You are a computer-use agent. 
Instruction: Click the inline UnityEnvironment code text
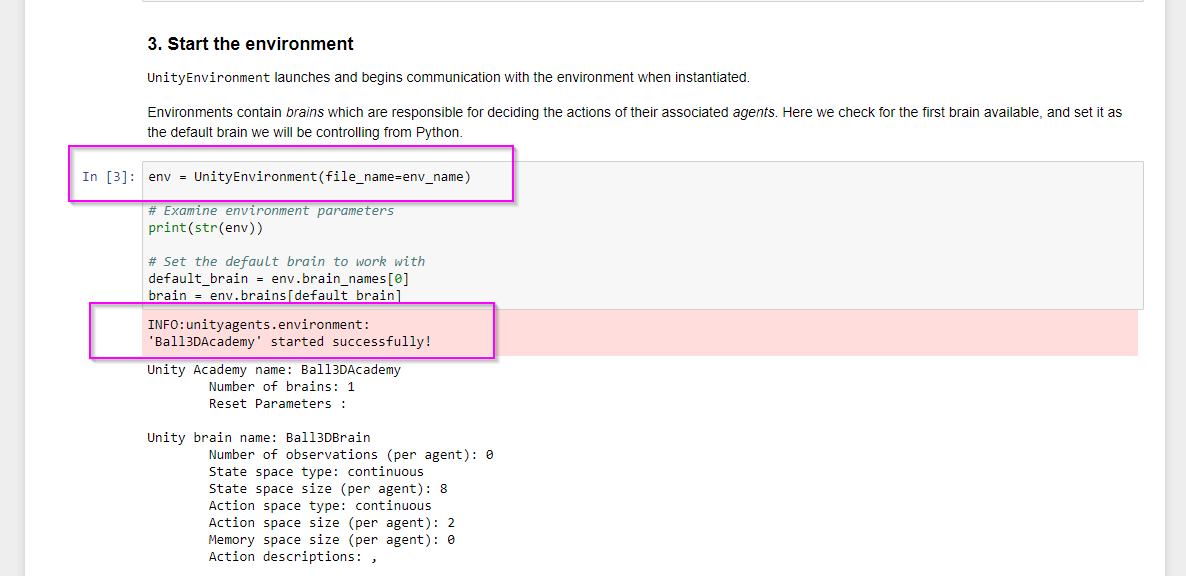[x=208, y=78]
